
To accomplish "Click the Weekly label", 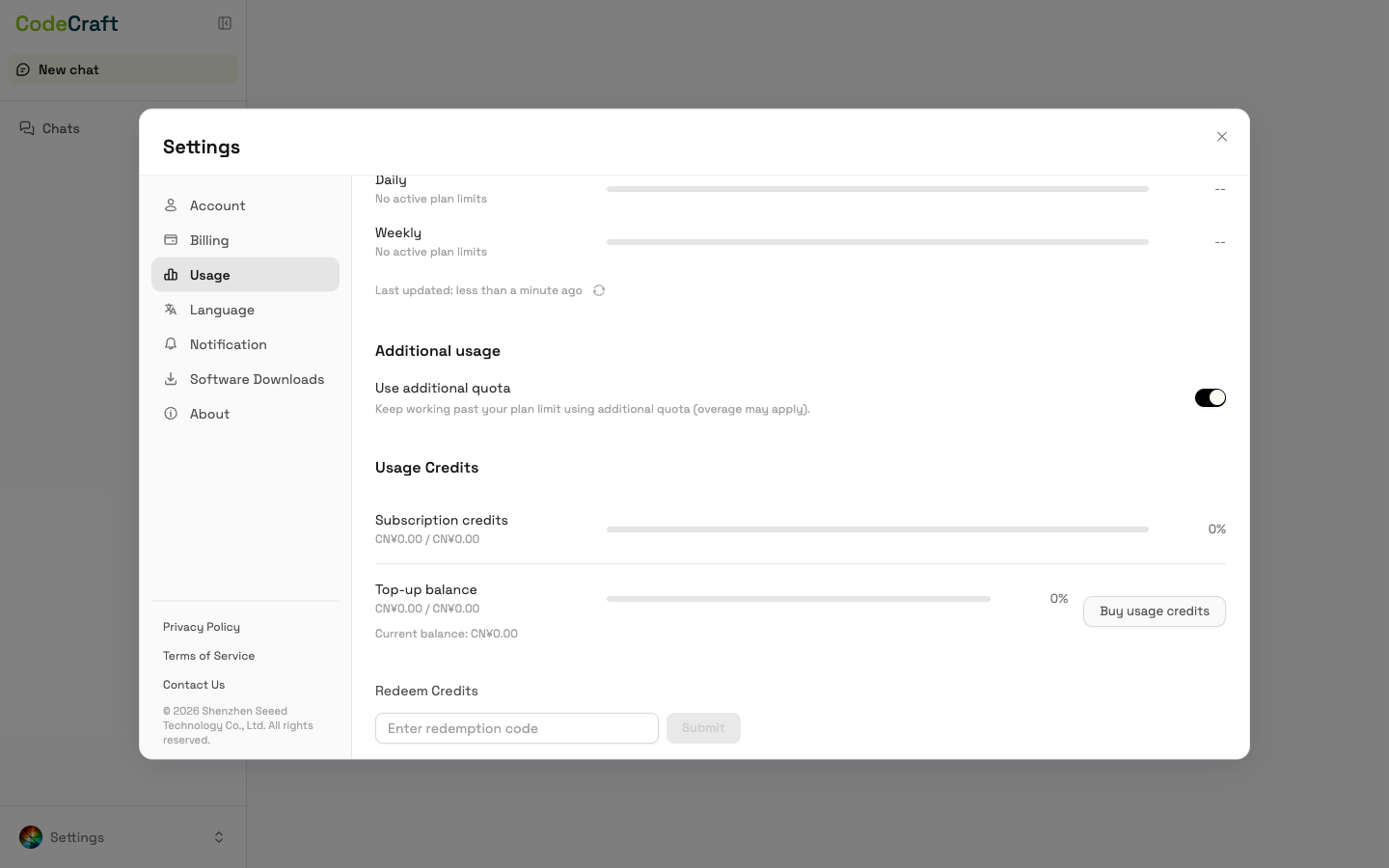I will (x=398, y=232).
